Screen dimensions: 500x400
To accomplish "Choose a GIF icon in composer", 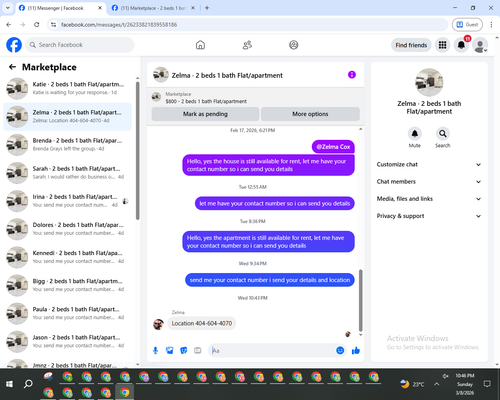I will click(198, 350).
